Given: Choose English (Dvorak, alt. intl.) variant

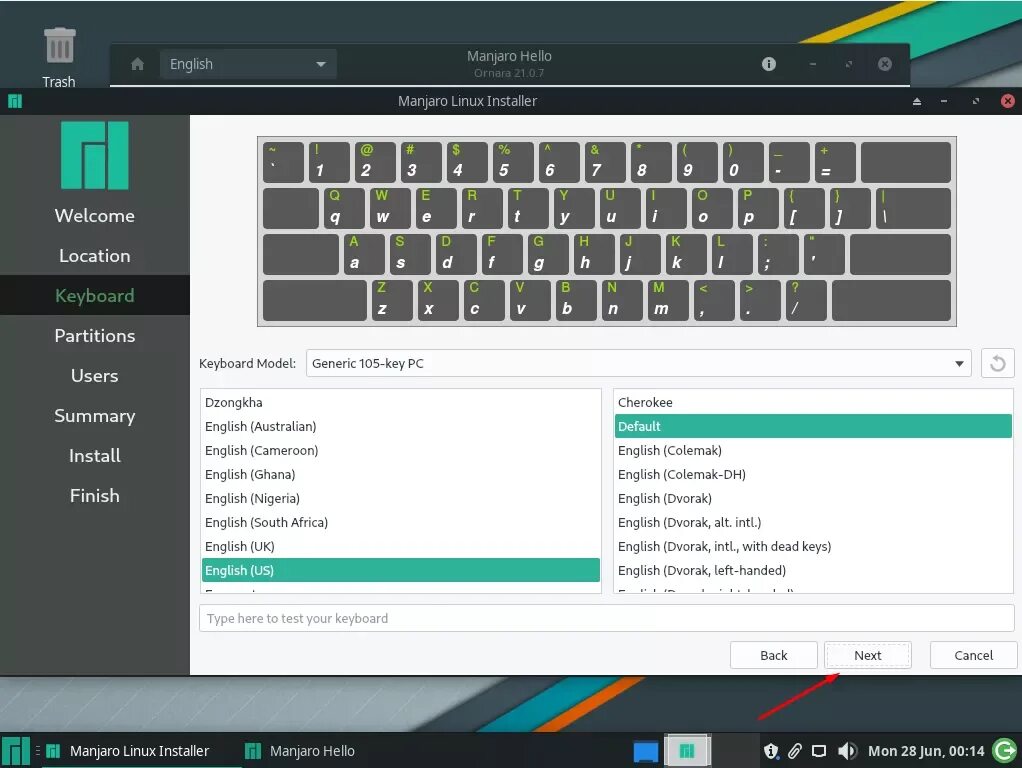Looking at the screenshot, I should coord(813,522).
